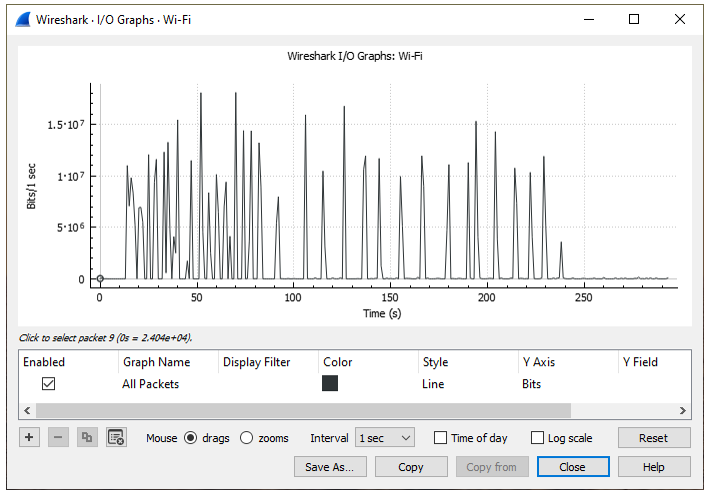Screen dimensions: 708x495
Task: Click the hint text about packet 9
Action: [106, 337]
